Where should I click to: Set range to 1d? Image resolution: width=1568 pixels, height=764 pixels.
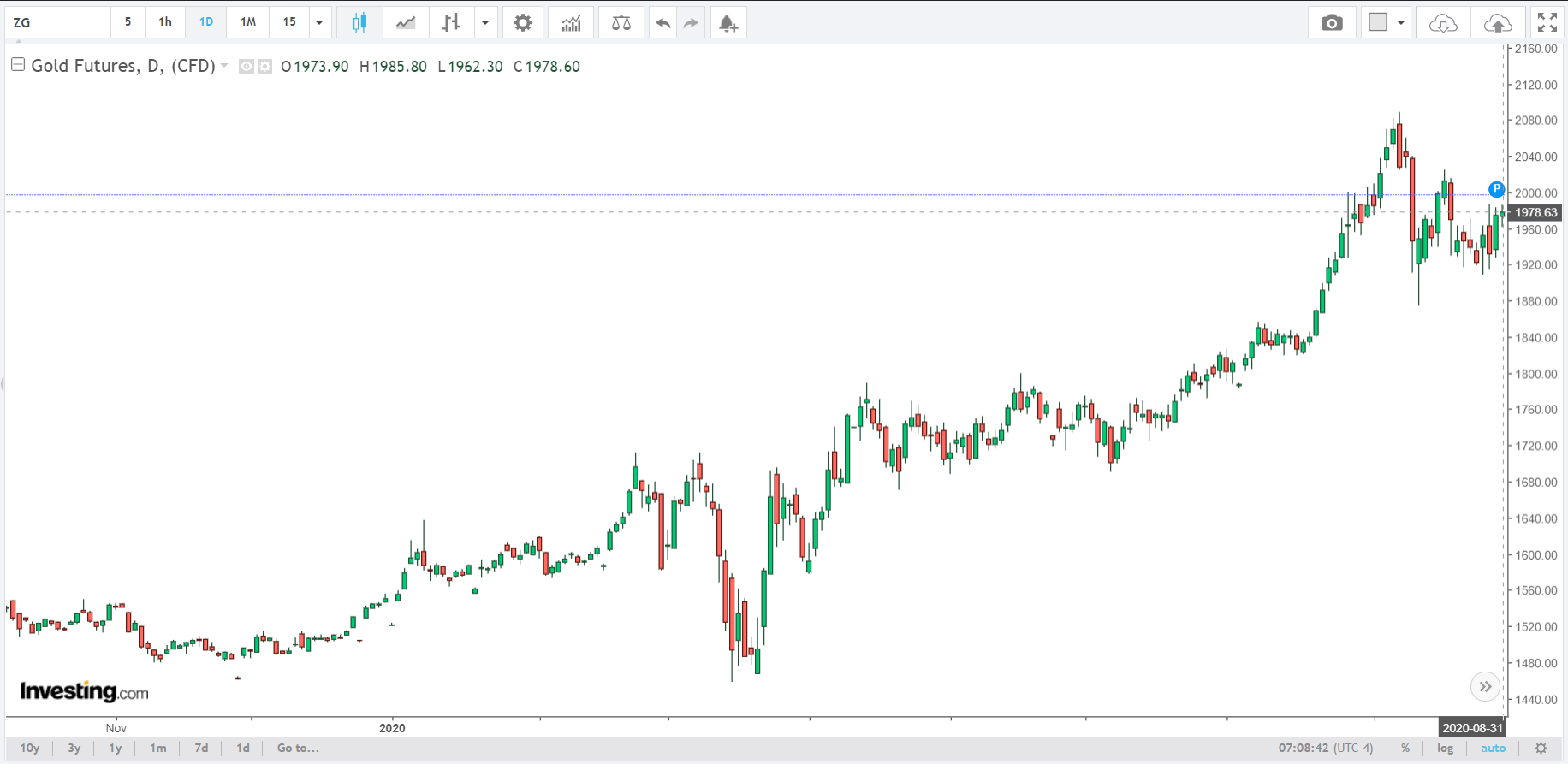[x=243, y=749]
